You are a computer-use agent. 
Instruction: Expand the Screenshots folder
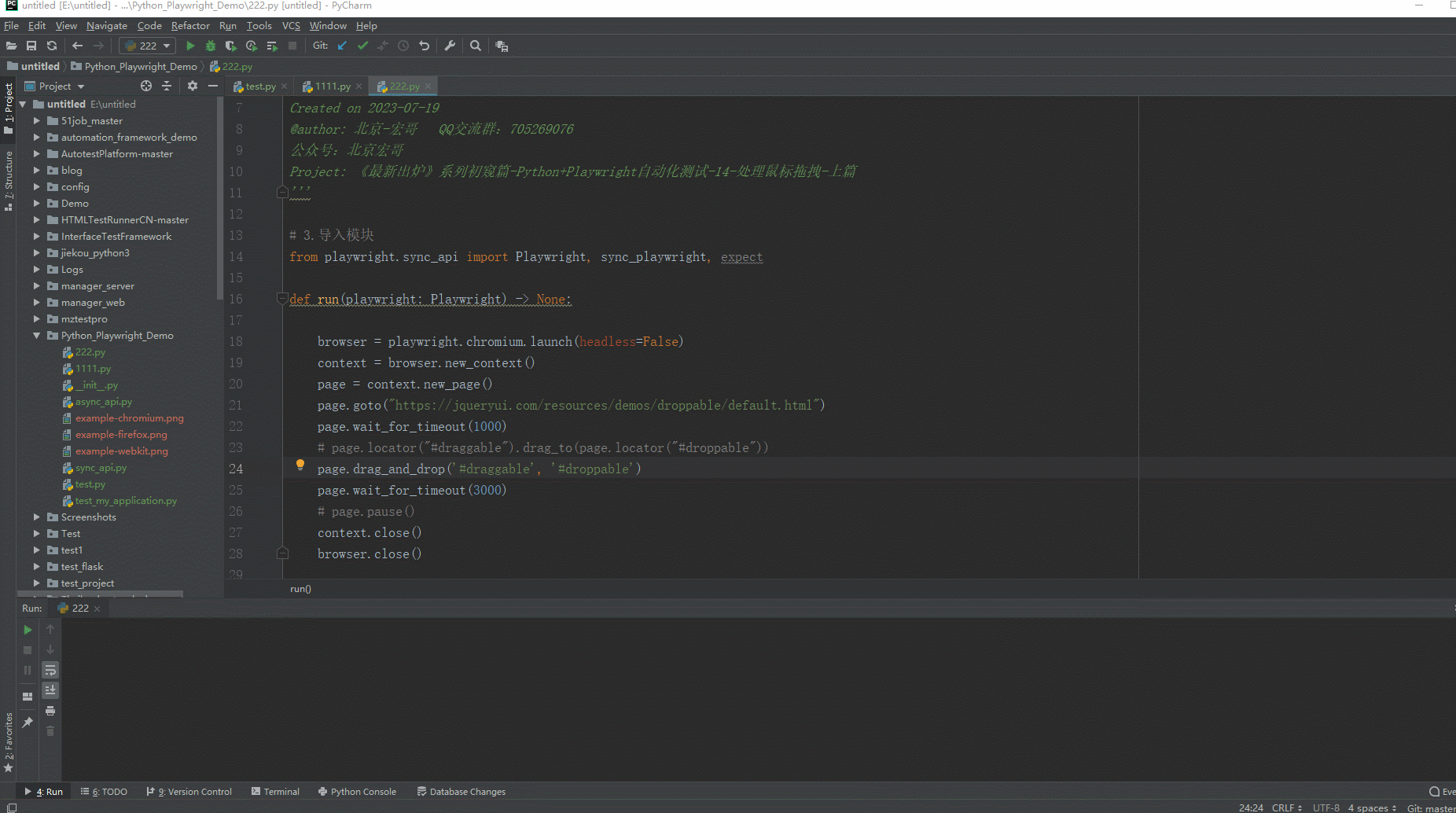[36, 517]
